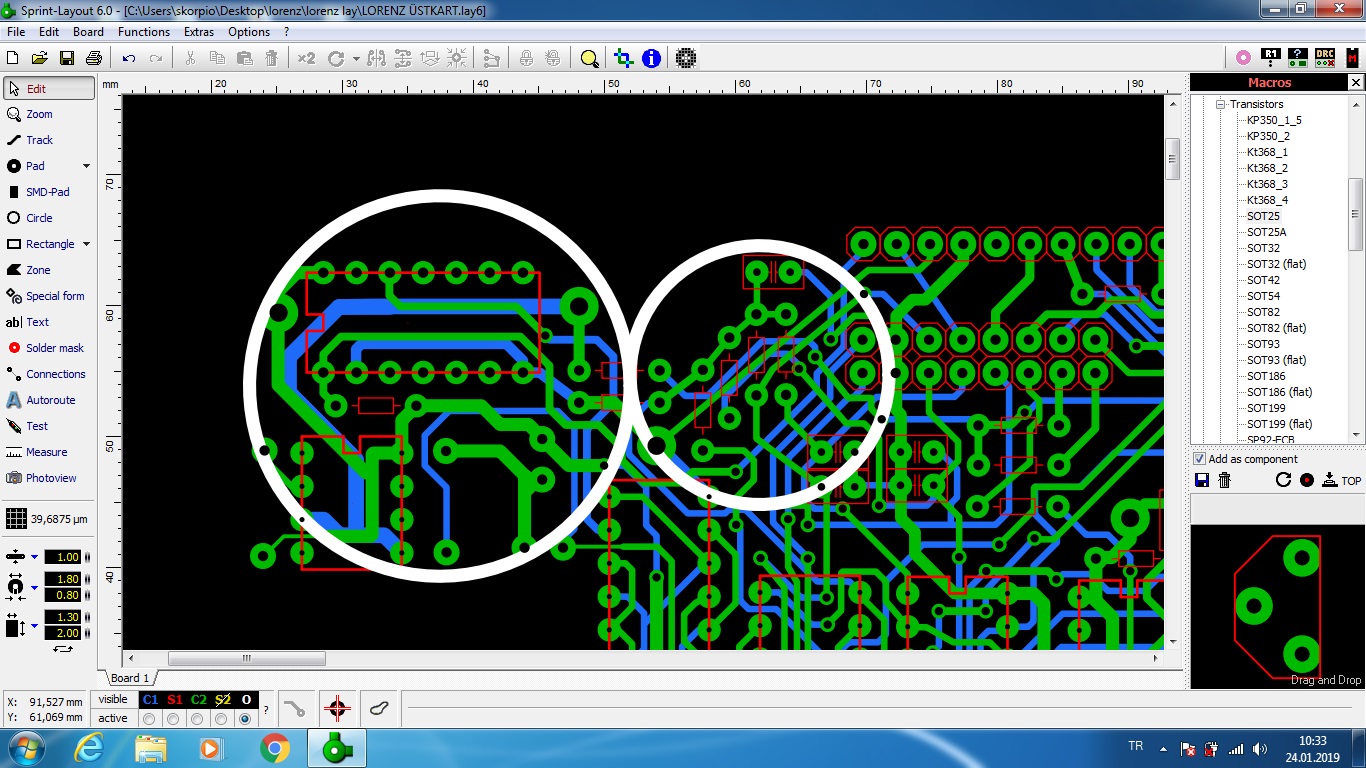Save the macro with disk icon
Viewport: 1366px width, 768px height.
[x=1202, y=480]
